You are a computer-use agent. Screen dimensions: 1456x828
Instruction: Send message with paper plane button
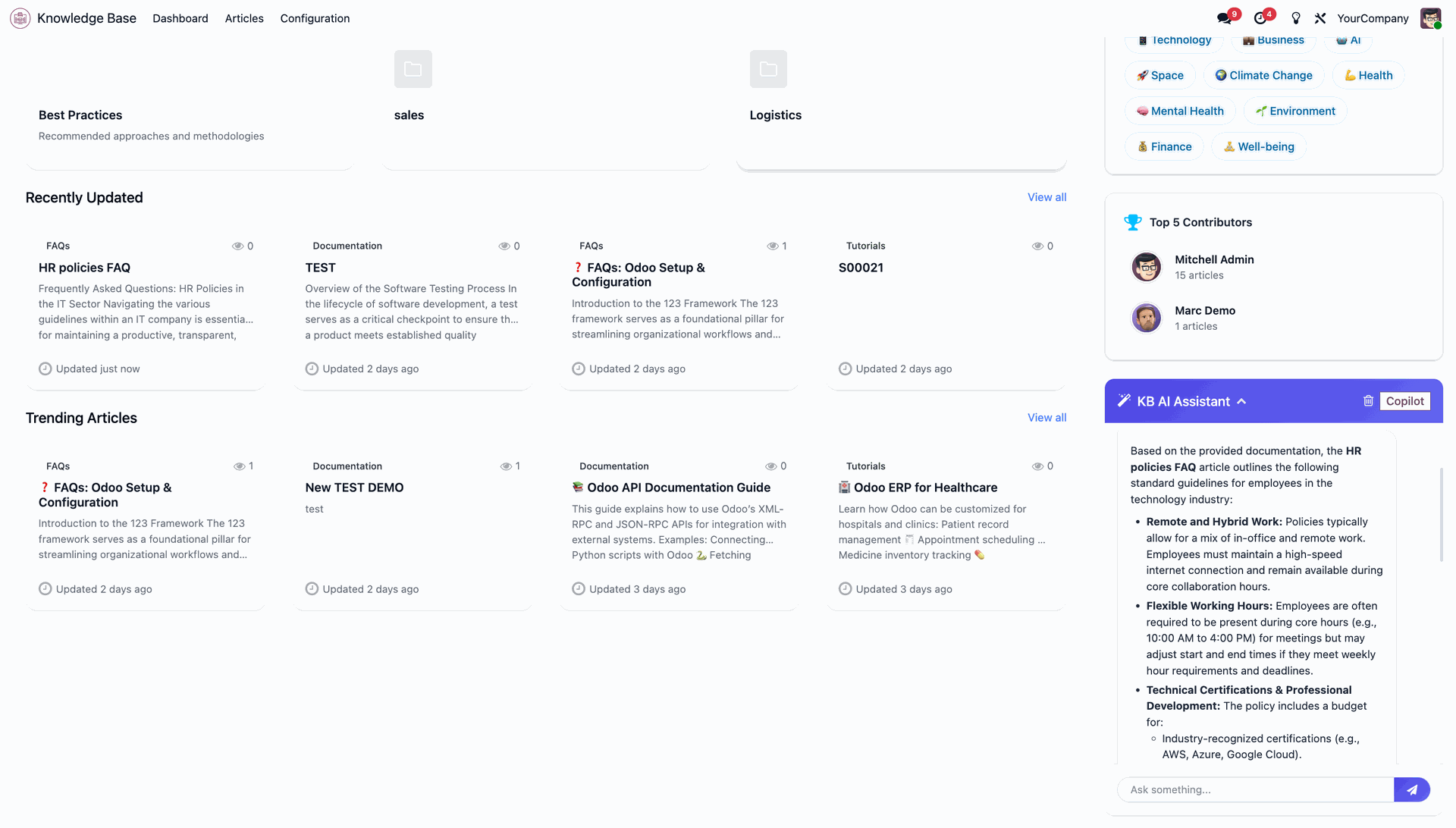tap(1412, 789)
